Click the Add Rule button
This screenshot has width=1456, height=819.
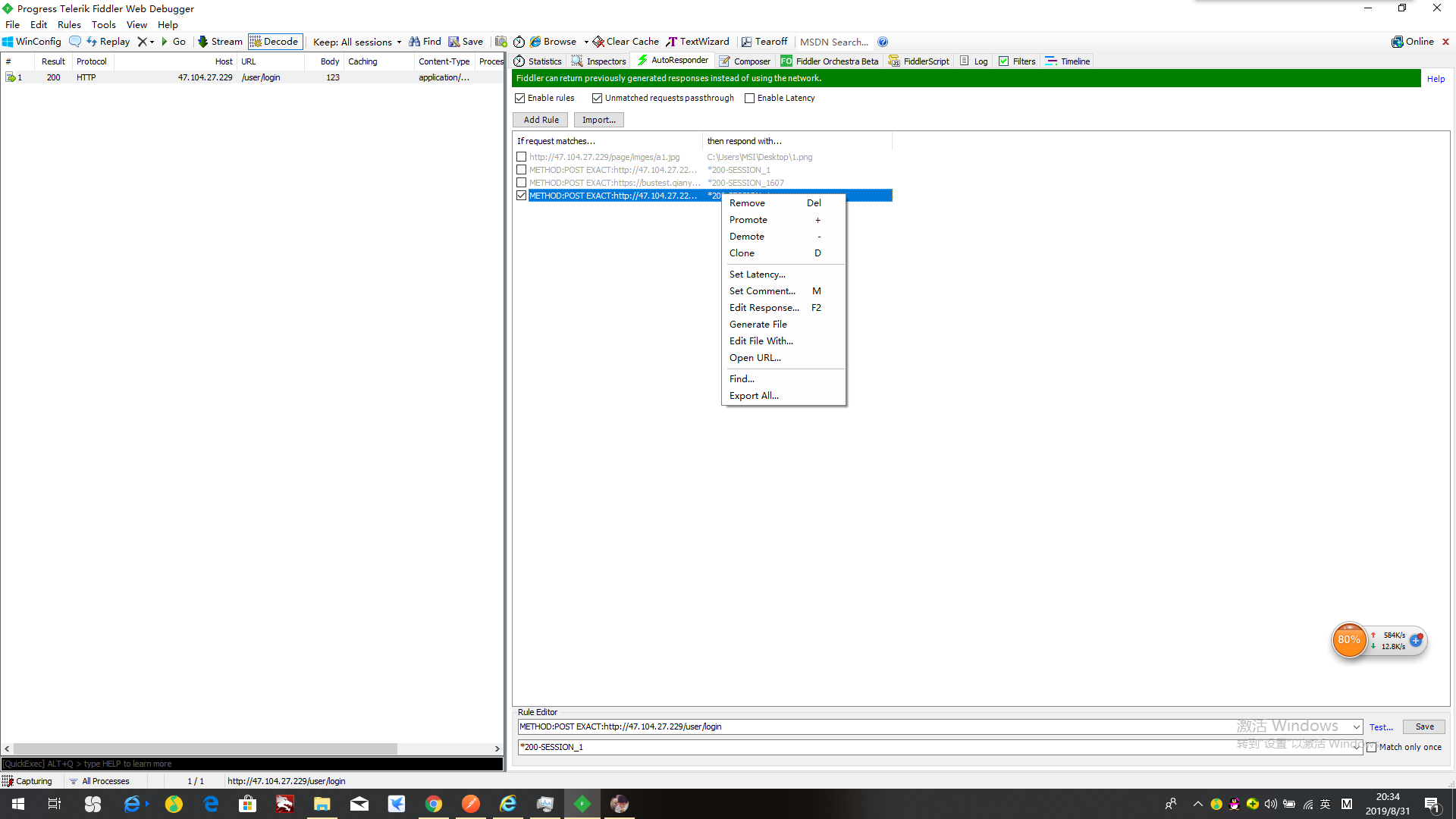pos(541,120)
